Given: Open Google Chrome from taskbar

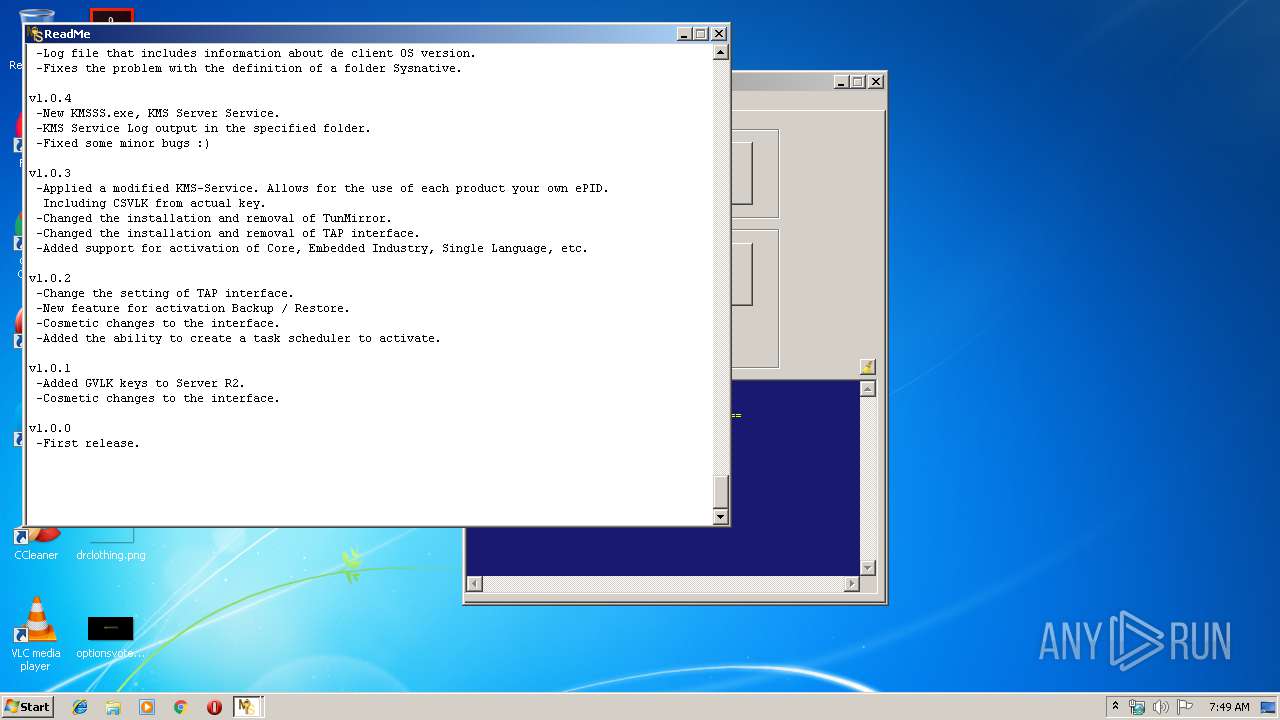Looking at the screenshot, I should pos(180,707).
